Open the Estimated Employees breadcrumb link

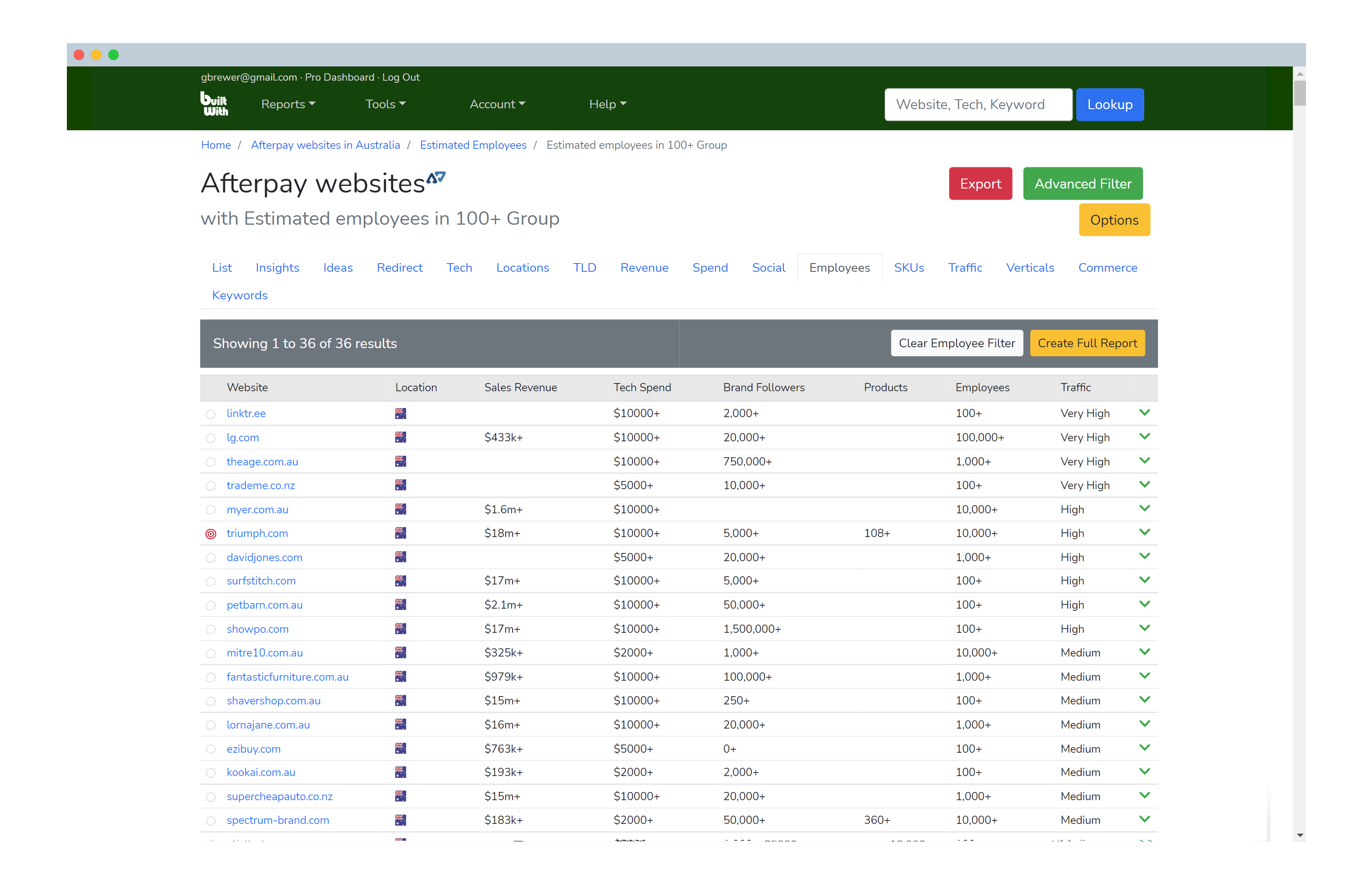[x=473, y=145]
